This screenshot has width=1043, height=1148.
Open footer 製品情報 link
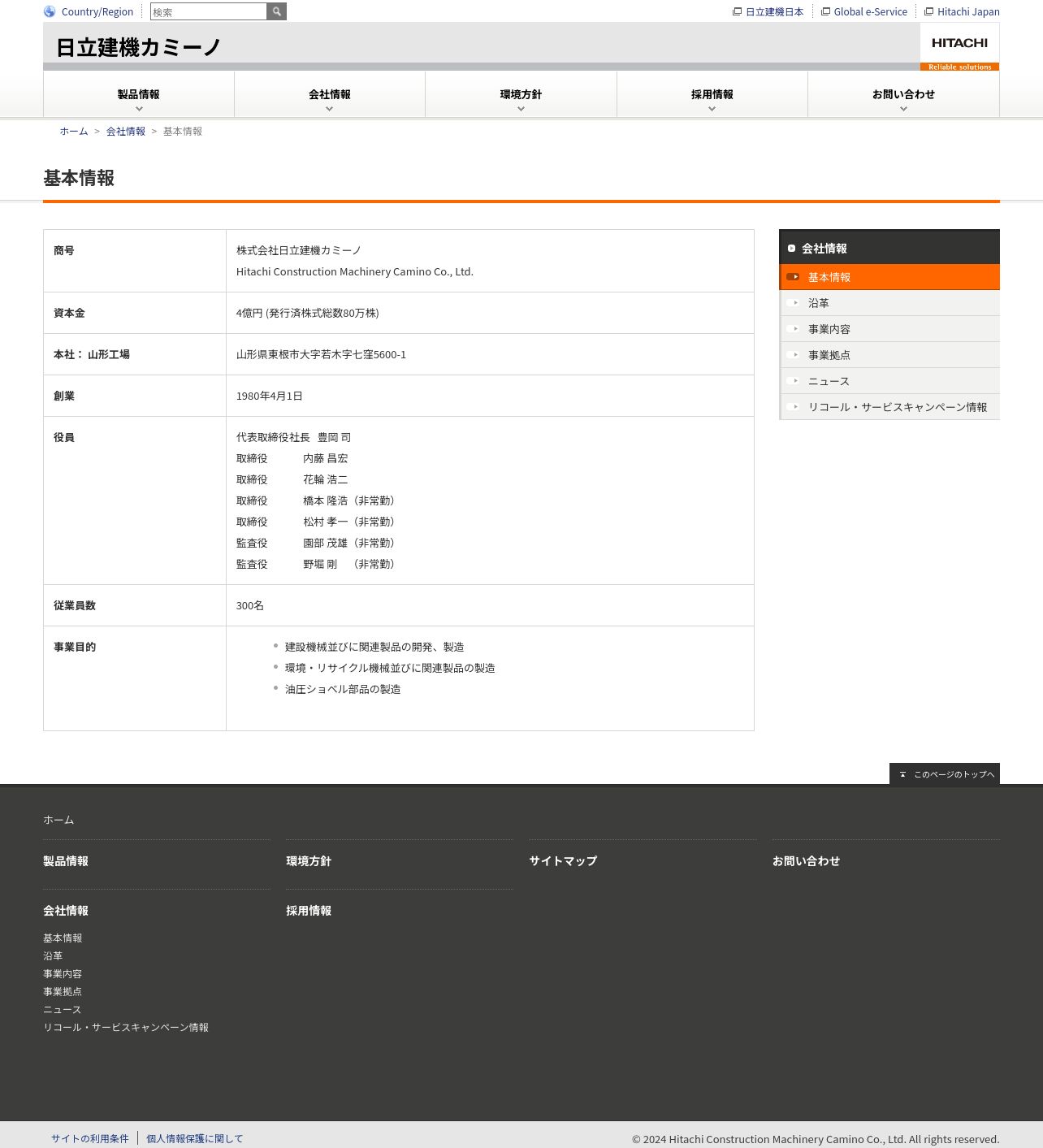pyautogui.click(x=66, y=861)
